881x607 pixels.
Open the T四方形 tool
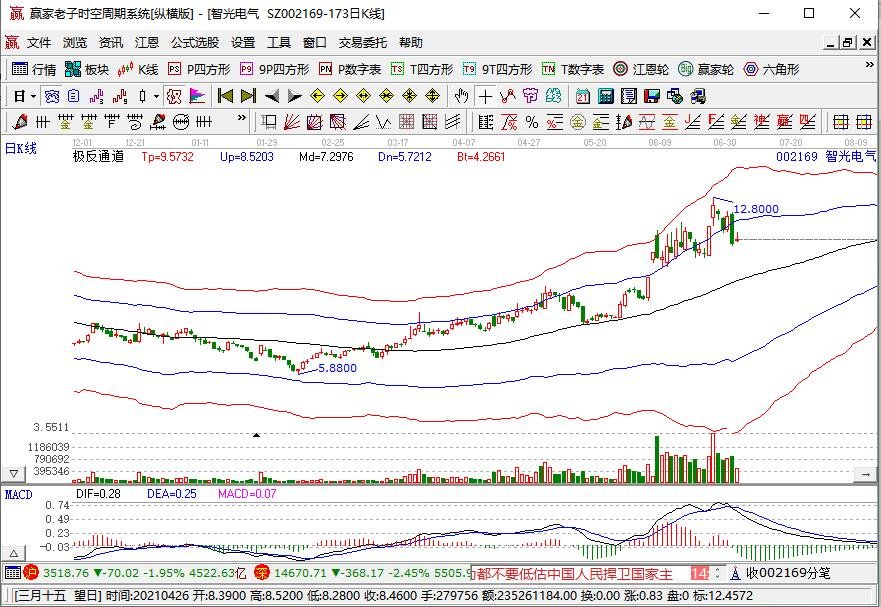point(422,69)
